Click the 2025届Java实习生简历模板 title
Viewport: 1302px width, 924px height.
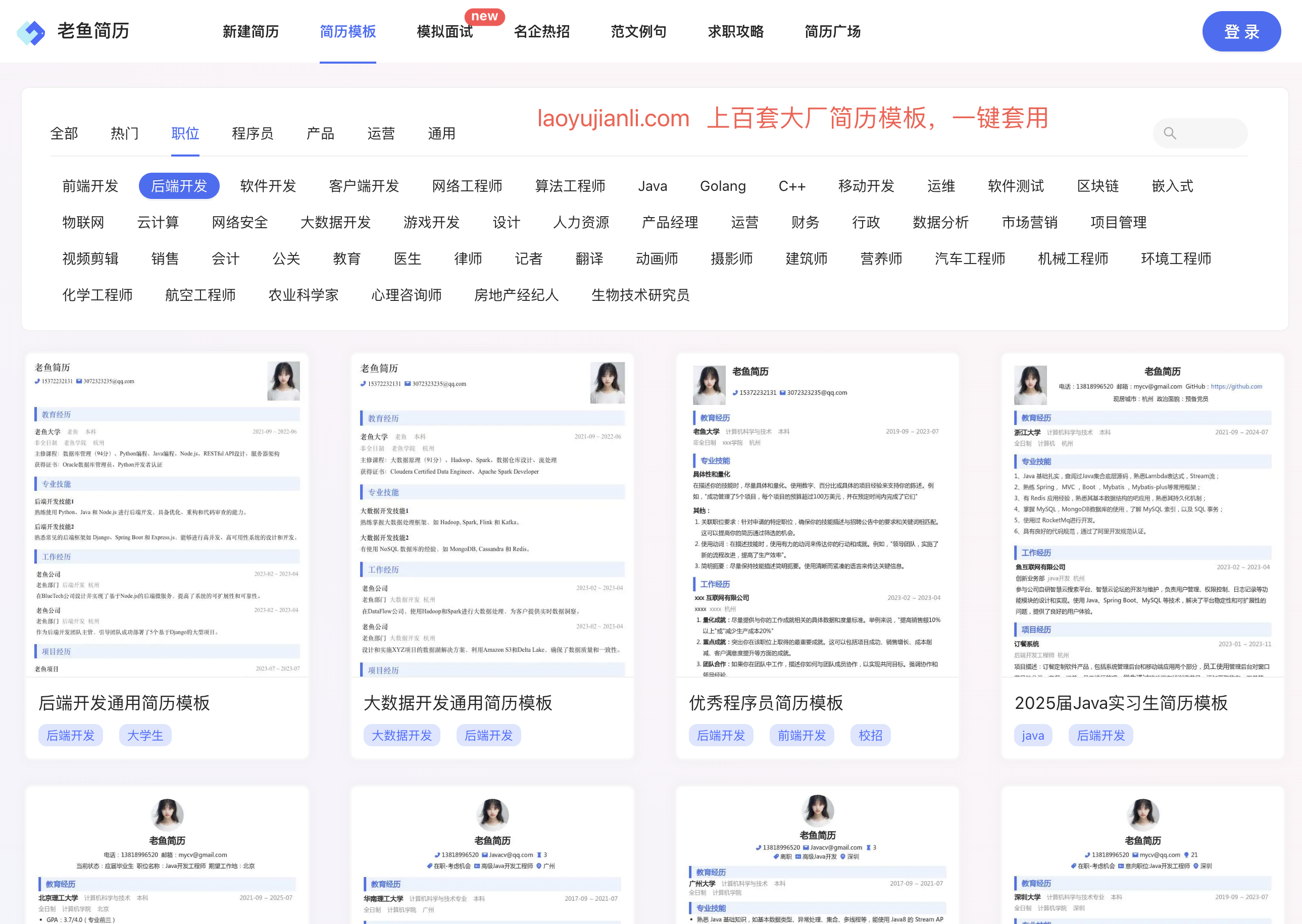coord(1121,703)
